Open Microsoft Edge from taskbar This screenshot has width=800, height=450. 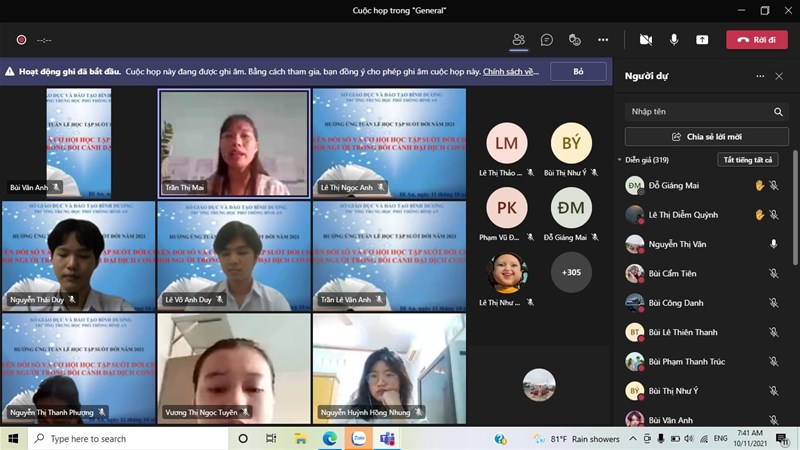click(x=330, y=439)
